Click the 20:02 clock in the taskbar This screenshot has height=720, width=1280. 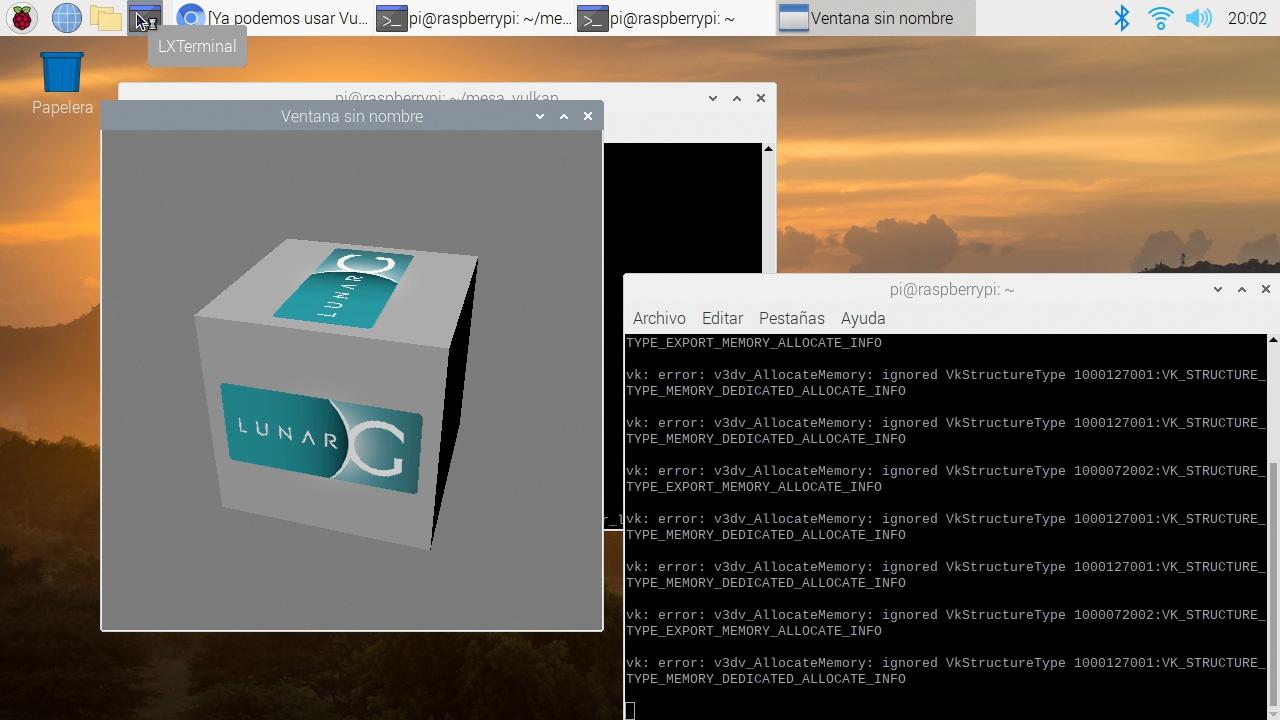pos(1247,17)
